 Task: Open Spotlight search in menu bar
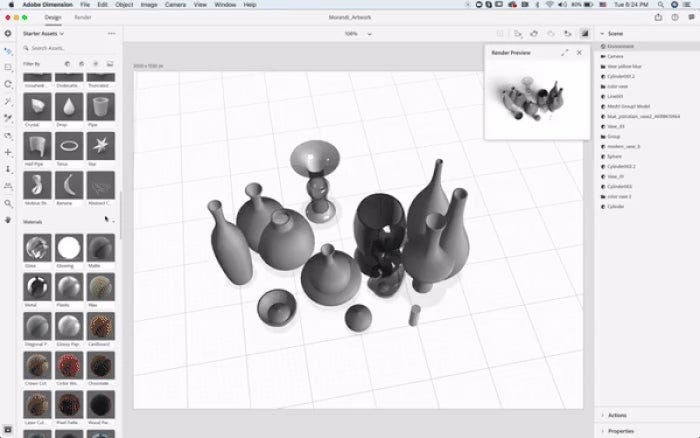click(660, 4)
